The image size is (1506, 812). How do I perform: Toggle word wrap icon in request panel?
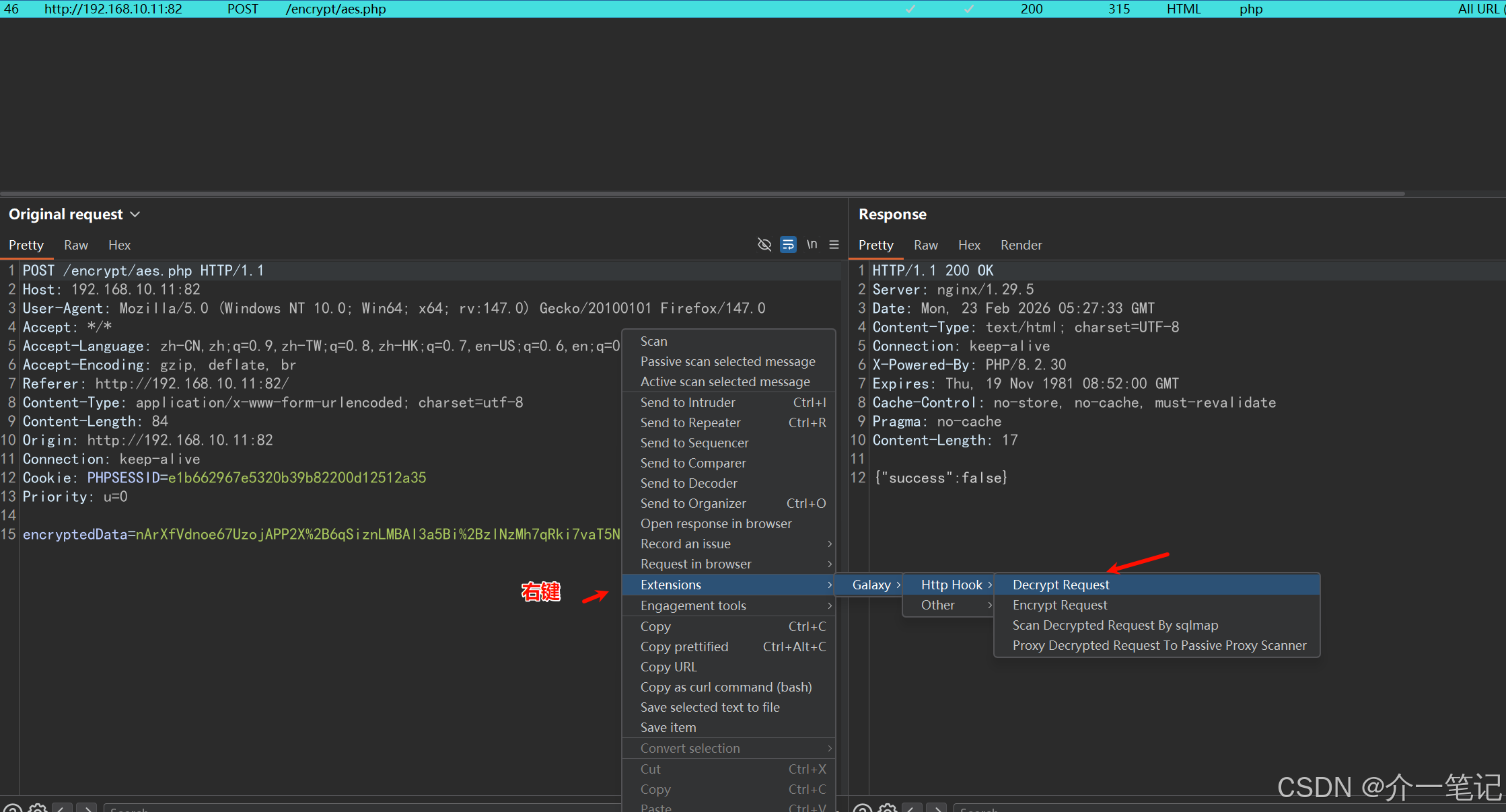click(x=788, y=244)
